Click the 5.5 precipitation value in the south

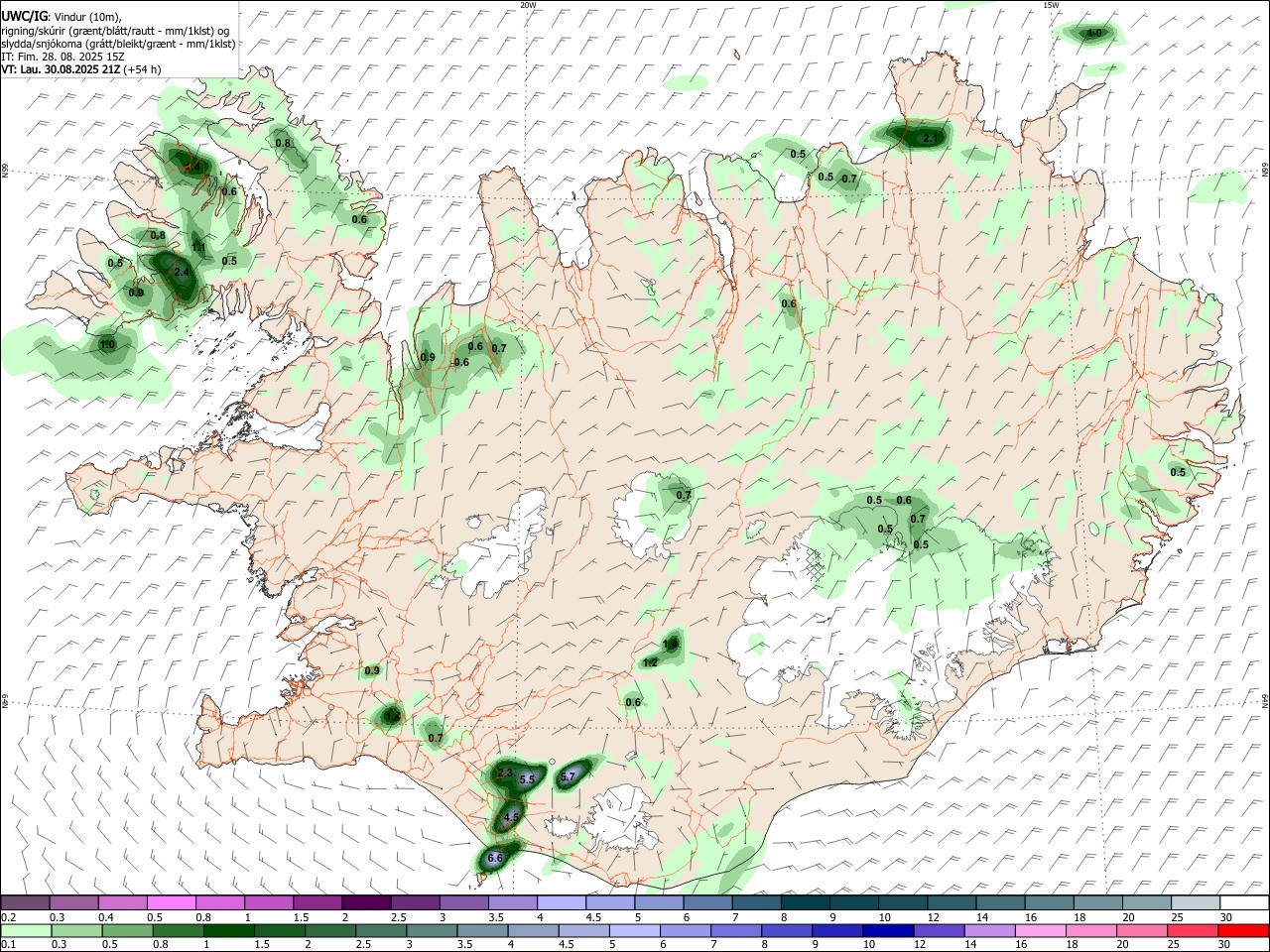click(x=527, y=780)
